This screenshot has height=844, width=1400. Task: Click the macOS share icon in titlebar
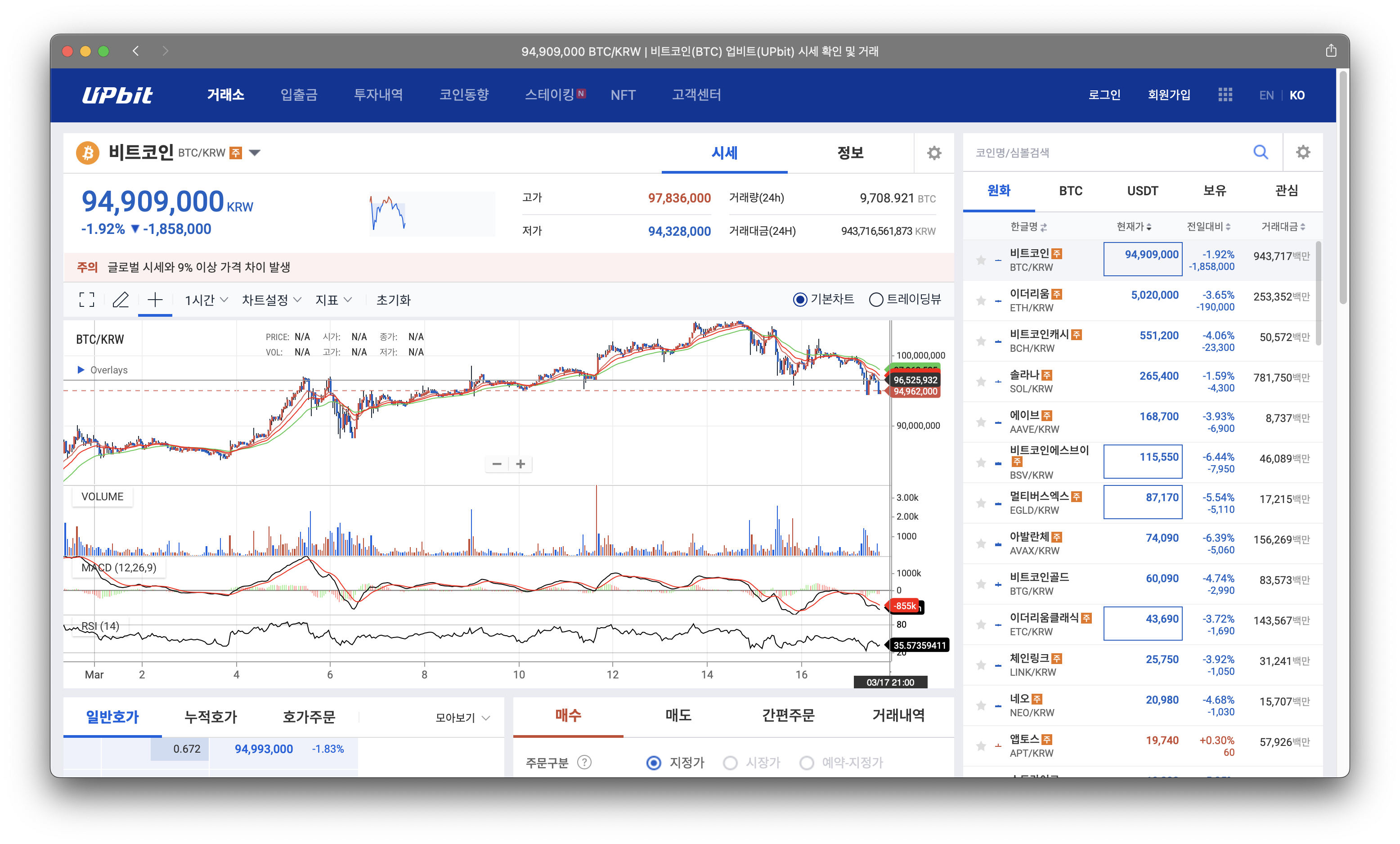(1331, 50)
